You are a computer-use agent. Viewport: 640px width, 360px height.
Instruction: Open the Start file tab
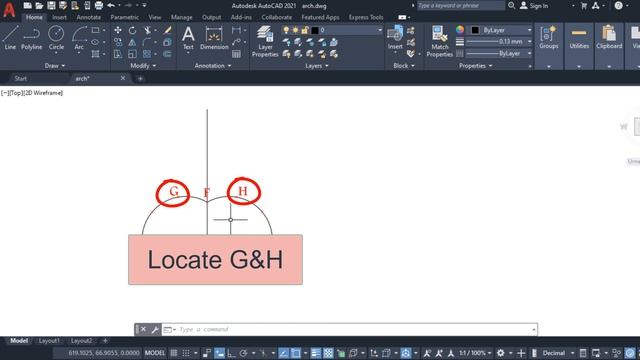point(20,78)
